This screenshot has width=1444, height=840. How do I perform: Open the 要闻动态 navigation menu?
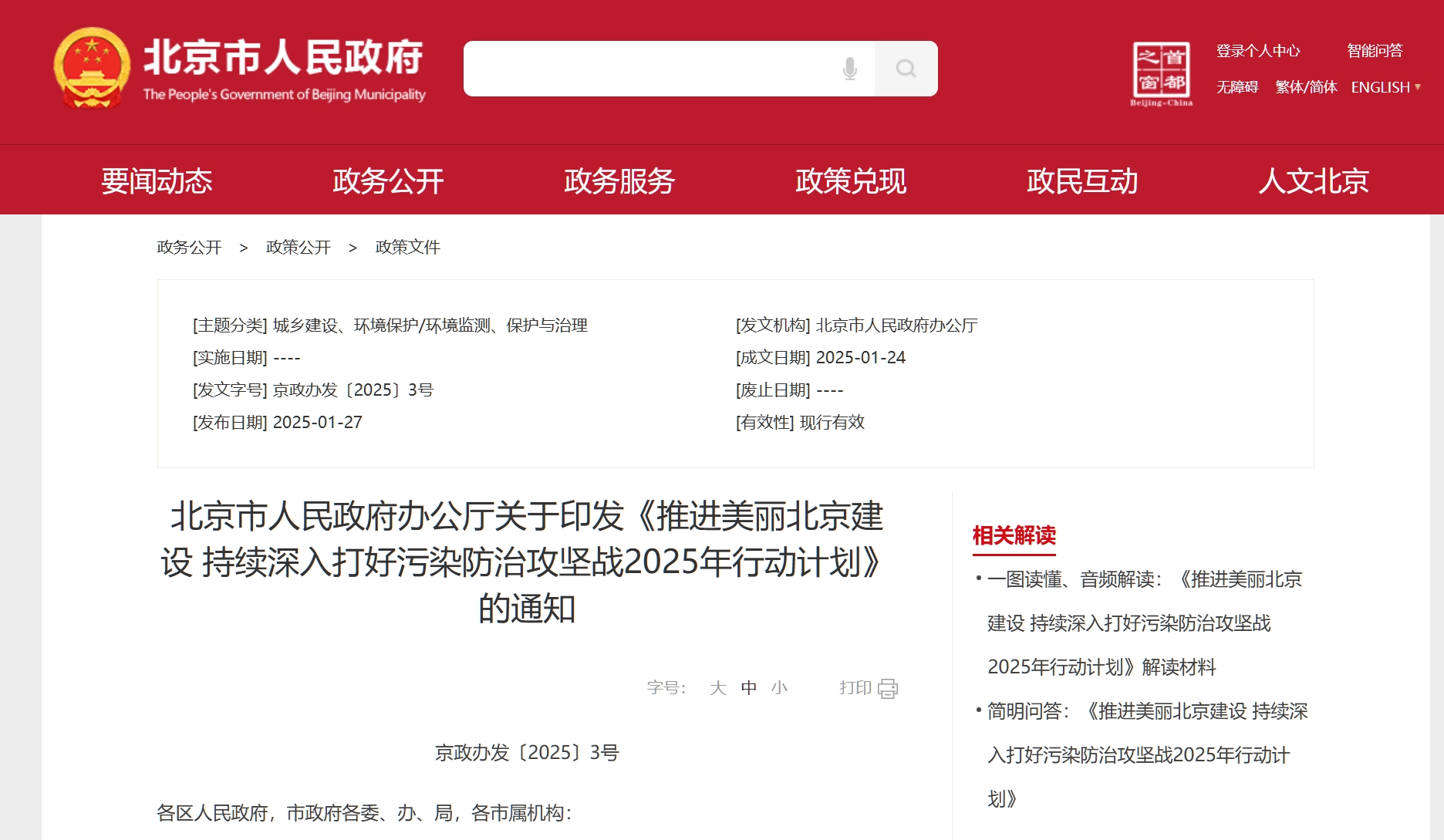(x=157, y=181)
